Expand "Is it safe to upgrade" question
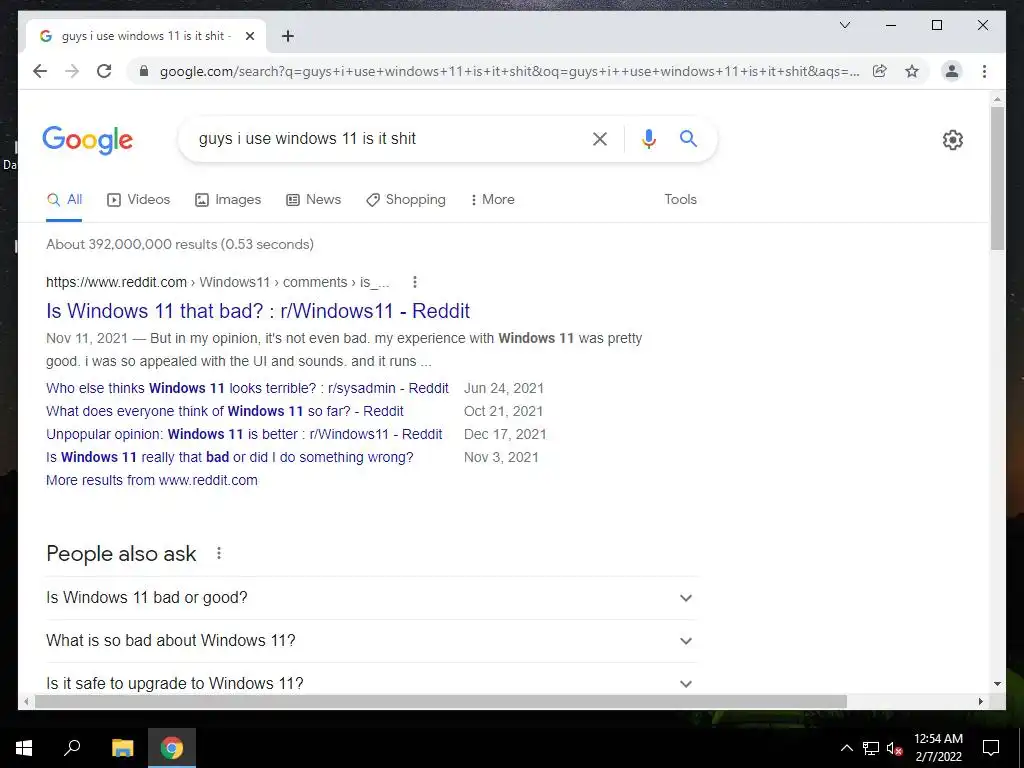Screen dimensions: 1024x768 [x=371, y=683]
